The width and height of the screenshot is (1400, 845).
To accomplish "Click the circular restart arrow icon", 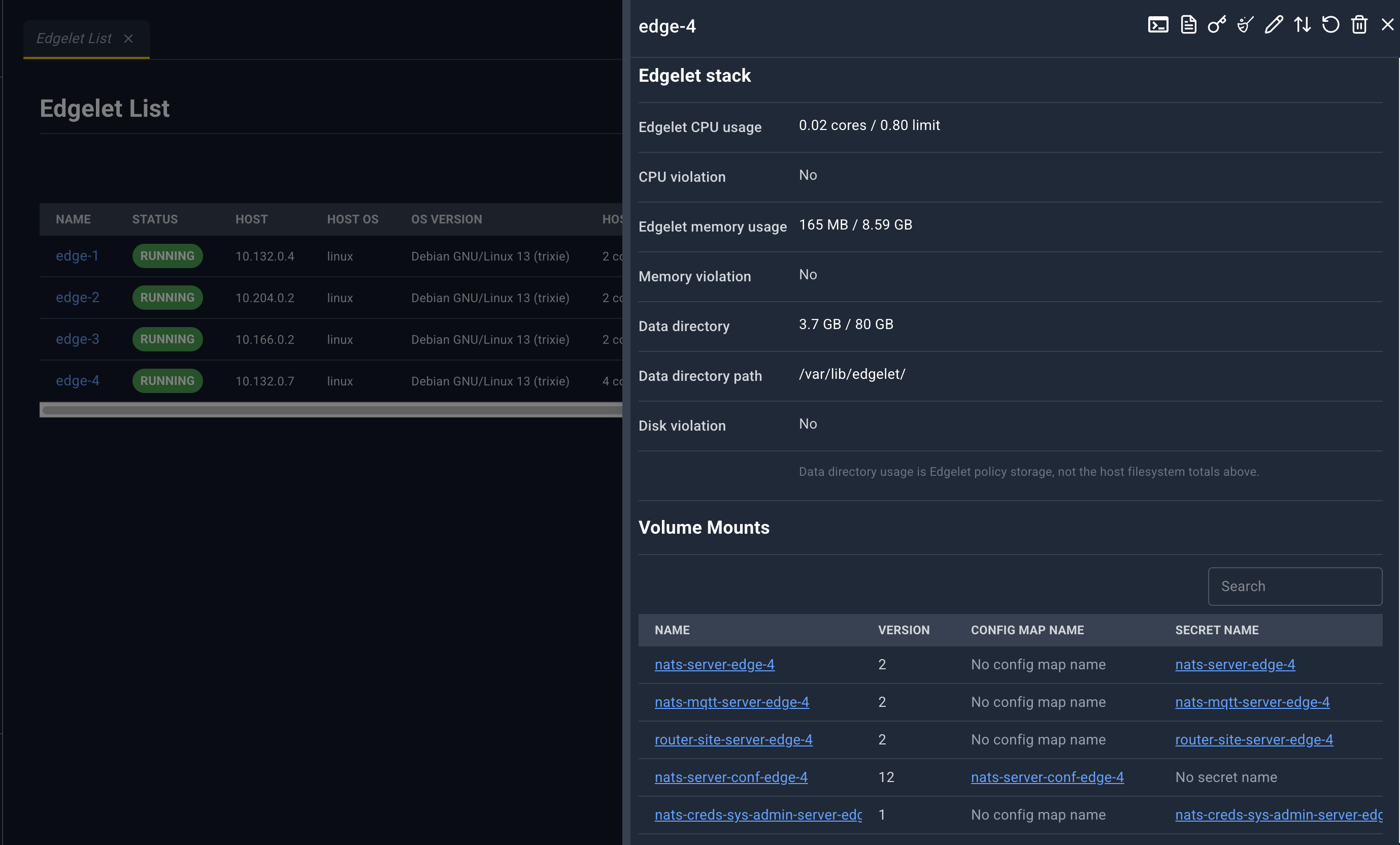I will click(1330, 25).
